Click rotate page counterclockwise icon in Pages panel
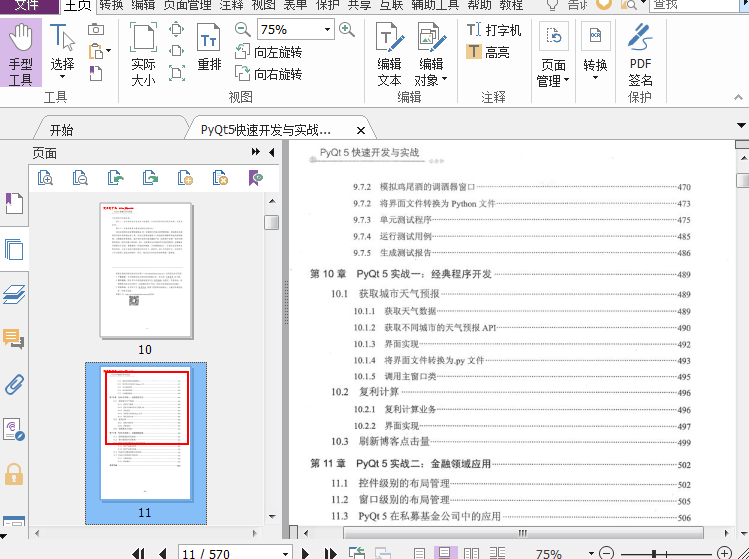The height and width of the screenshot is (559, 749). pos(115,178)
